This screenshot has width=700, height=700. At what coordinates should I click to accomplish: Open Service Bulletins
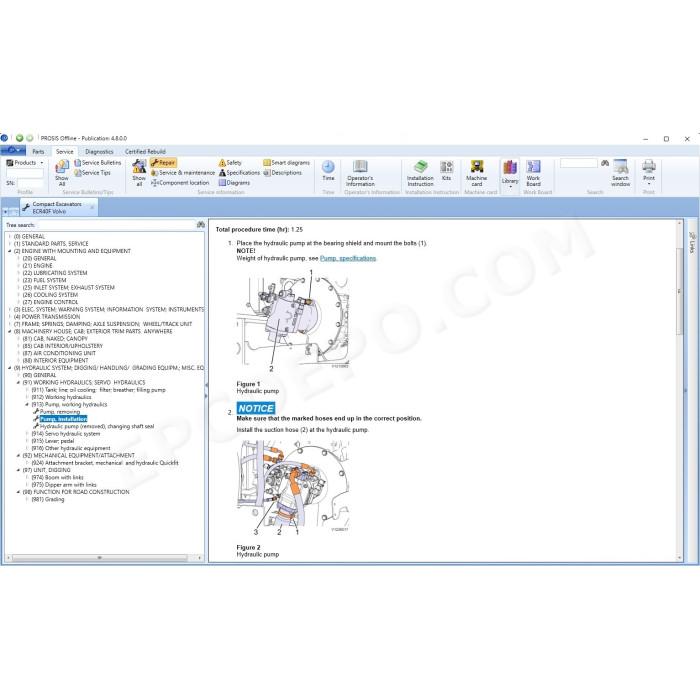(98, 162)
